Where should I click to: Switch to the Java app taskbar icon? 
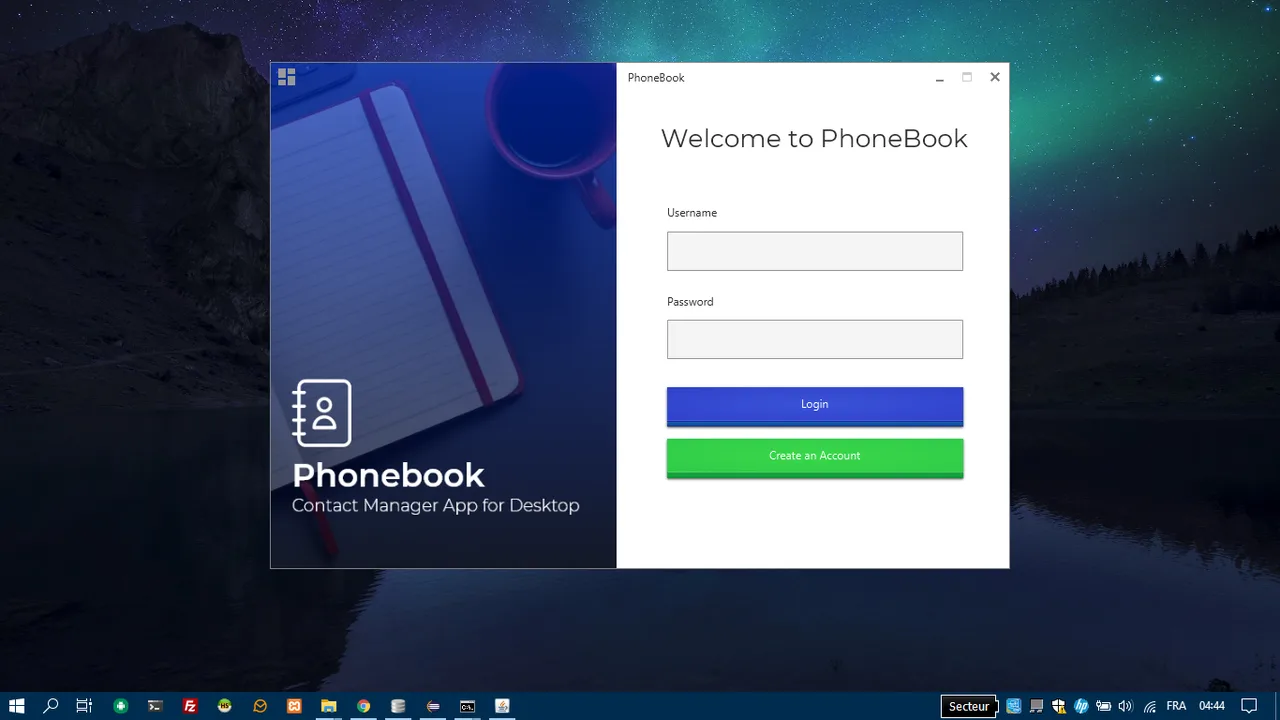(x=502, y=706)
